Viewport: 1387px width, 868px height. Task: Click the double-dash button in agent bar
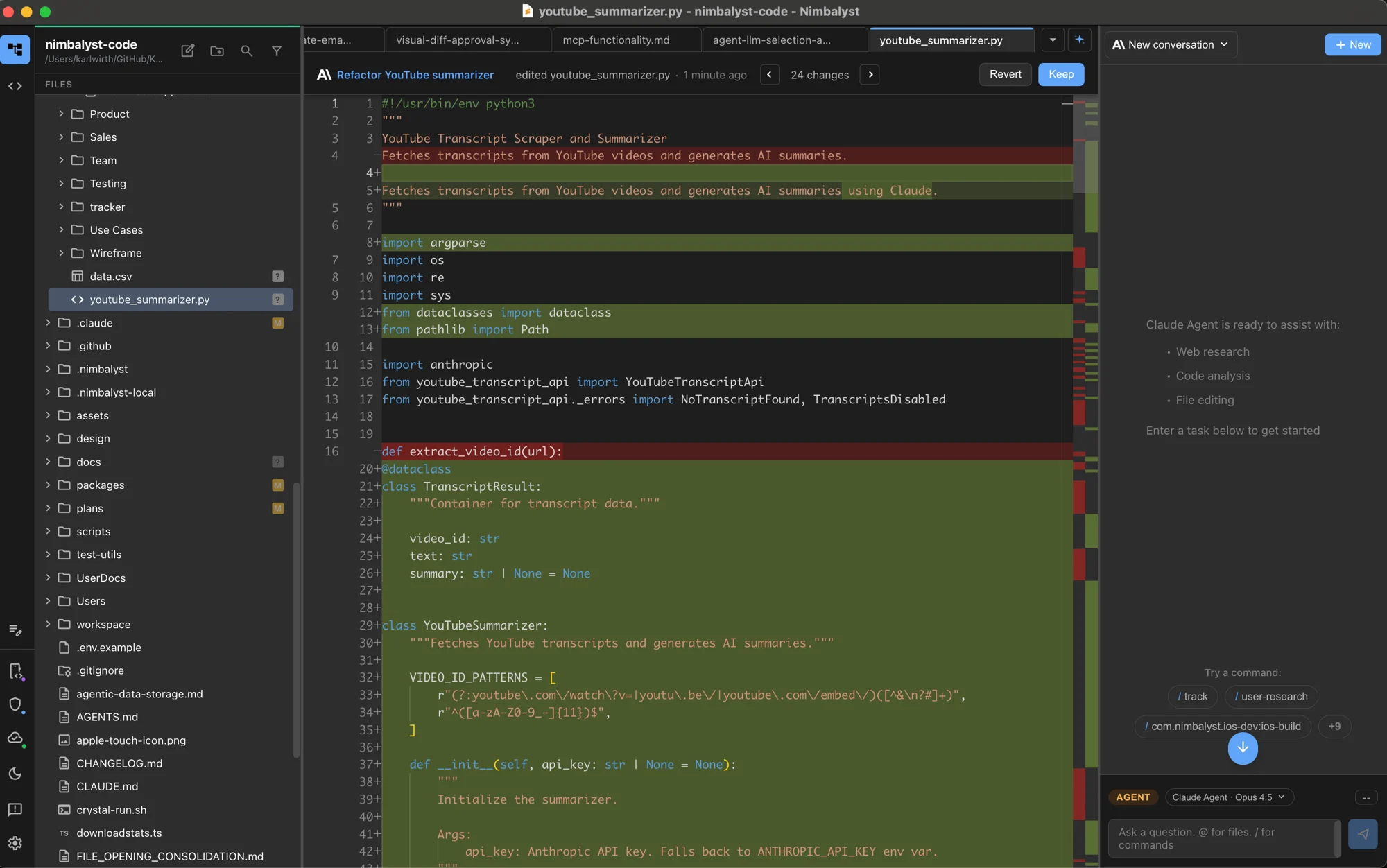tap(1366, 797)
